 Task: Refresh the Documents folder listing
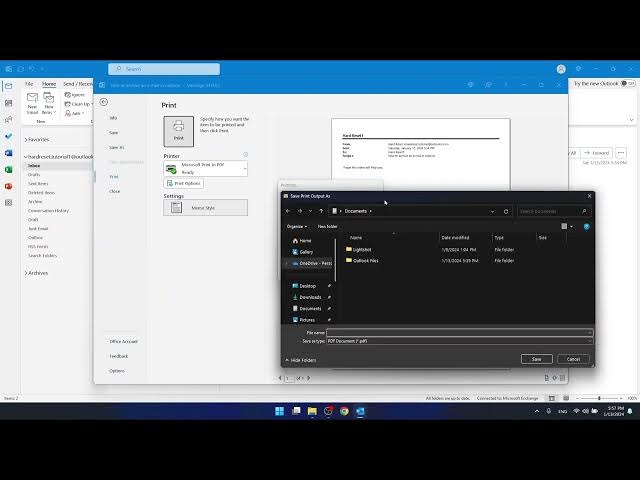506,211
